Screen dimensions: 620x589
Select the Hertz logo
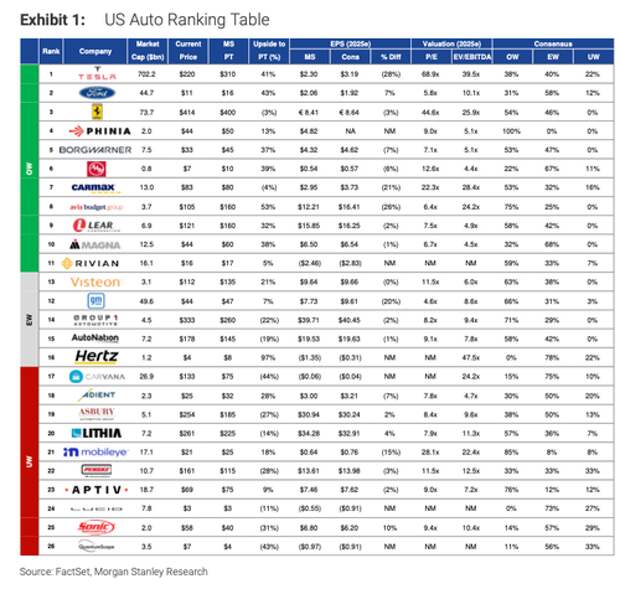pyautogui.click(x=96, y=357)
